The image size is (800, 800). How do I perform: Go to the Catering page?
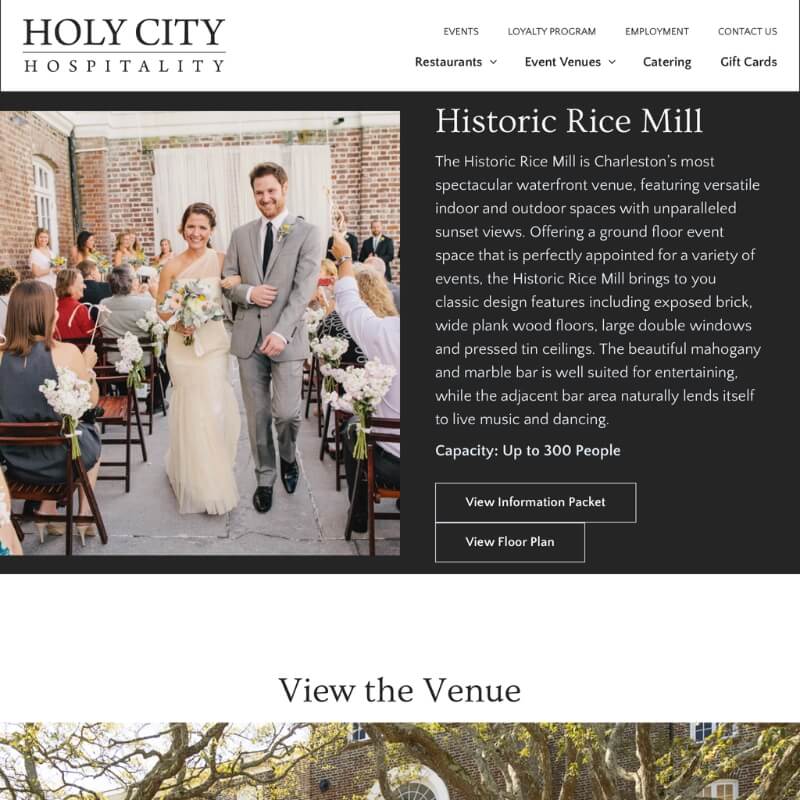[x=667, y=62]
